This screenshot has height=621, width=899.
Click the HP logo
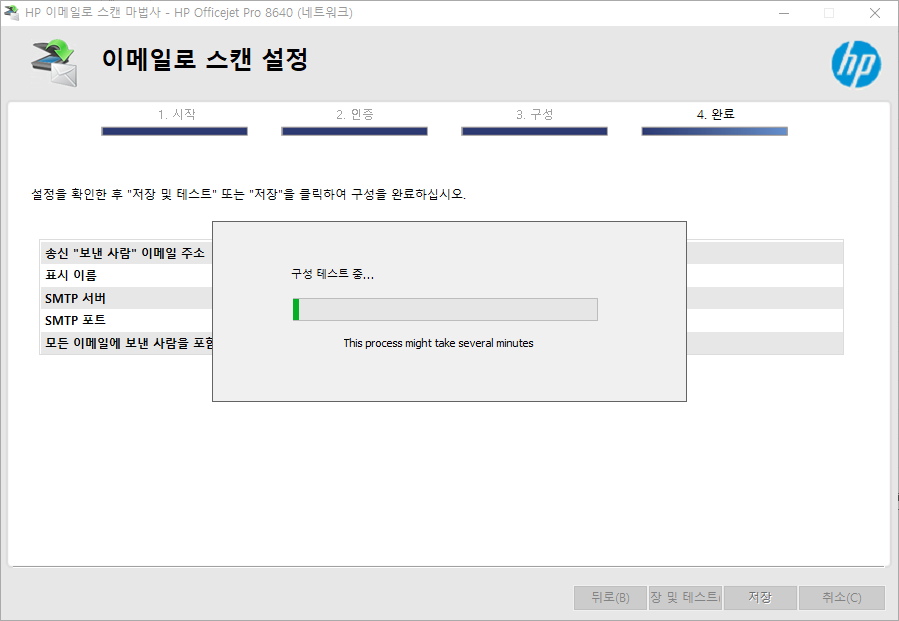(x=856, y=64)
